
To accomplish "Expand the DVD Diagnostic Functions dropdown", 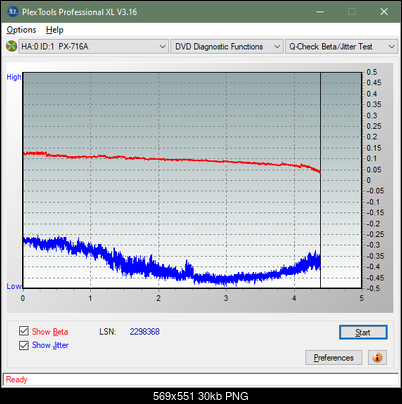I will (227, 47).
